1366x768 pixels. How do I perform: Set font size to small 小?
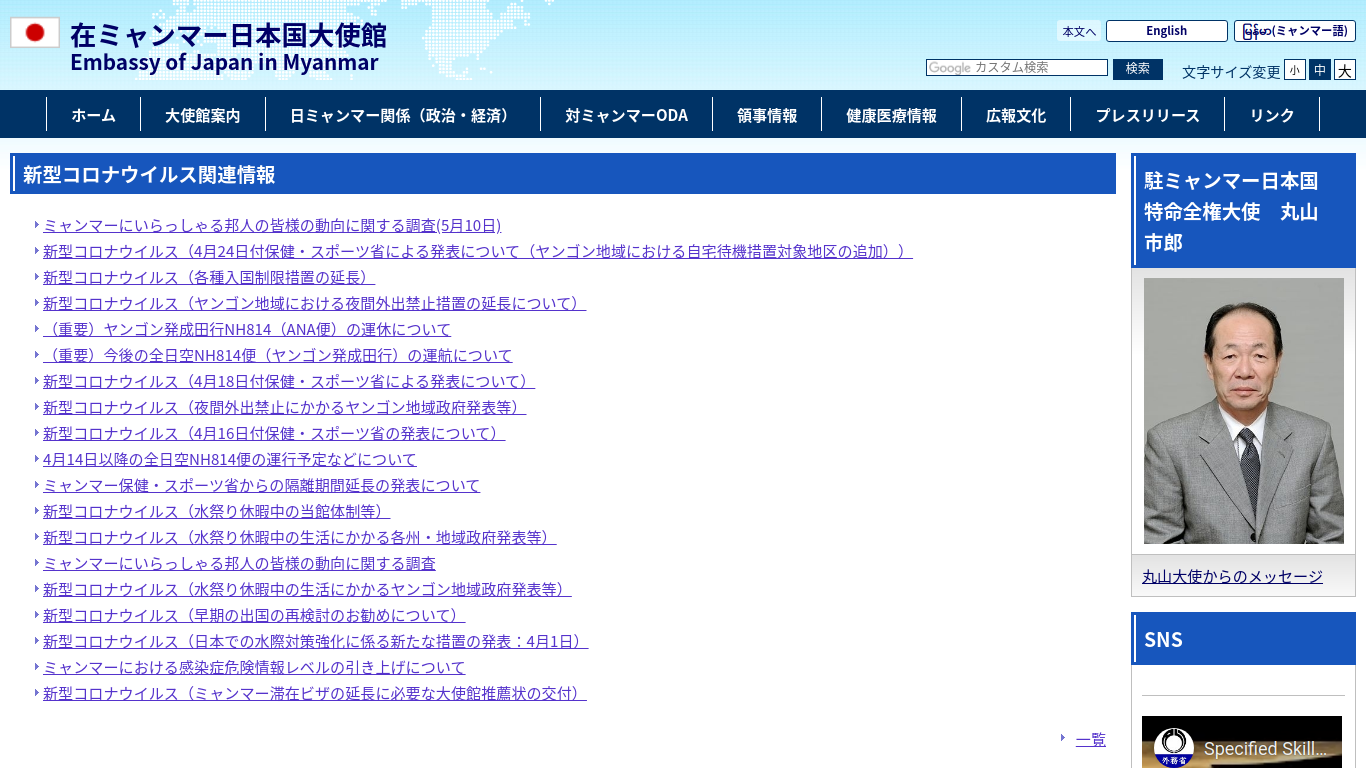tap(1295, 70)
